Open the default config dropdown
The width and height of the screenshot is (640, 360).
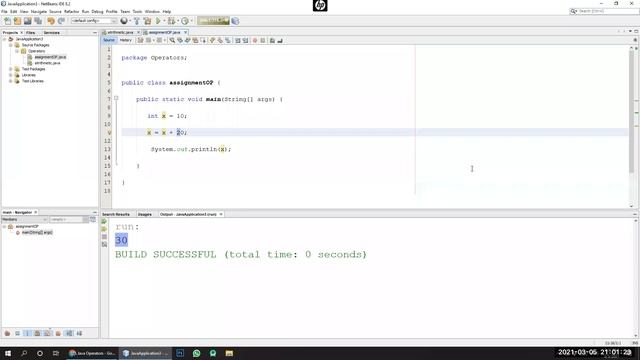coord(94,21)
